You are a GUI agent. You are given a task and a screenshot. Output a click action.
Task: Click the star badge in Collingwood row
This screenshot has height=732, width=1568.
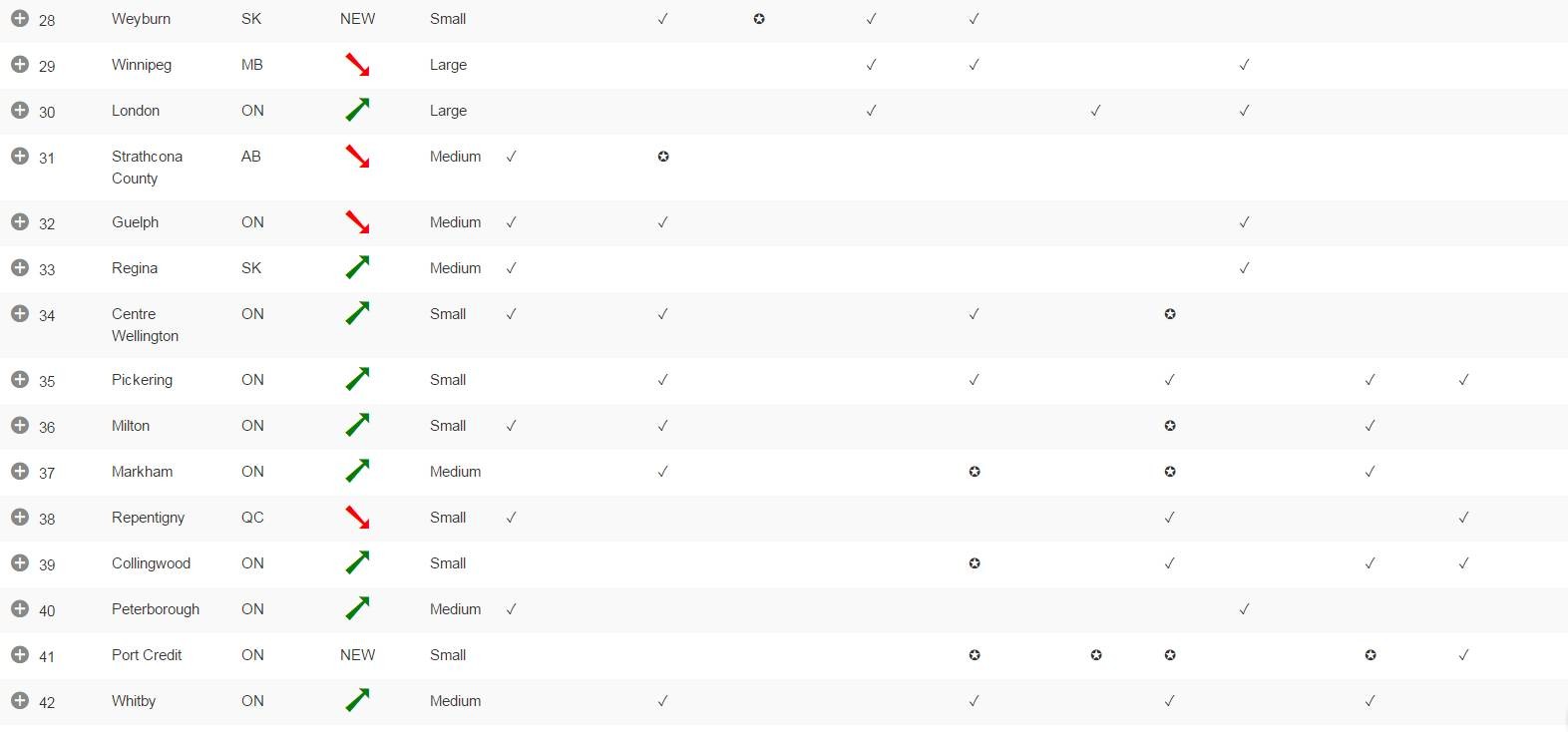click(975, 563)
